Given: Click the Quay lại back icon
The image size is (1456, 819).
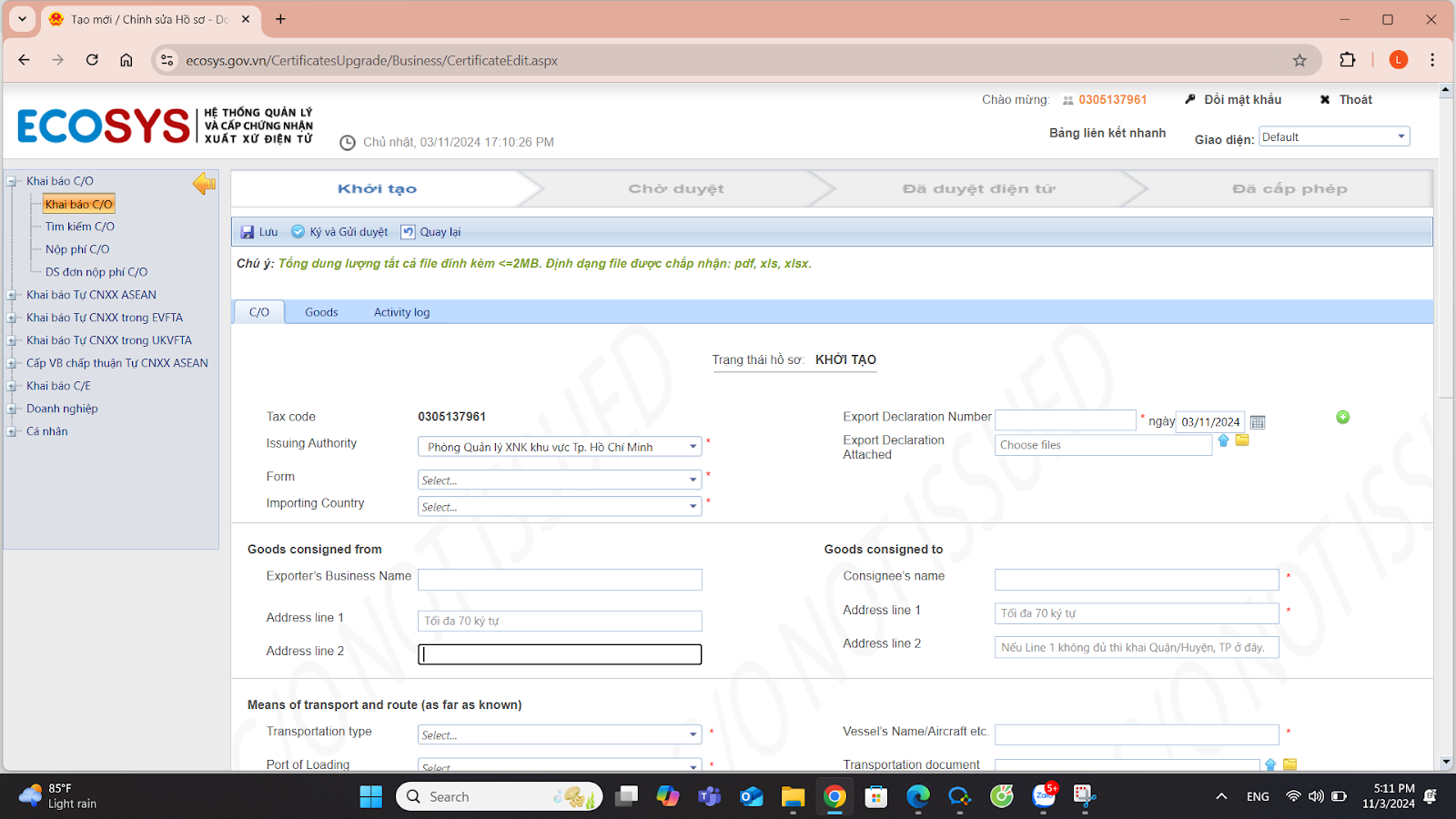Looking at the screenshot, I should pos(408,232).
